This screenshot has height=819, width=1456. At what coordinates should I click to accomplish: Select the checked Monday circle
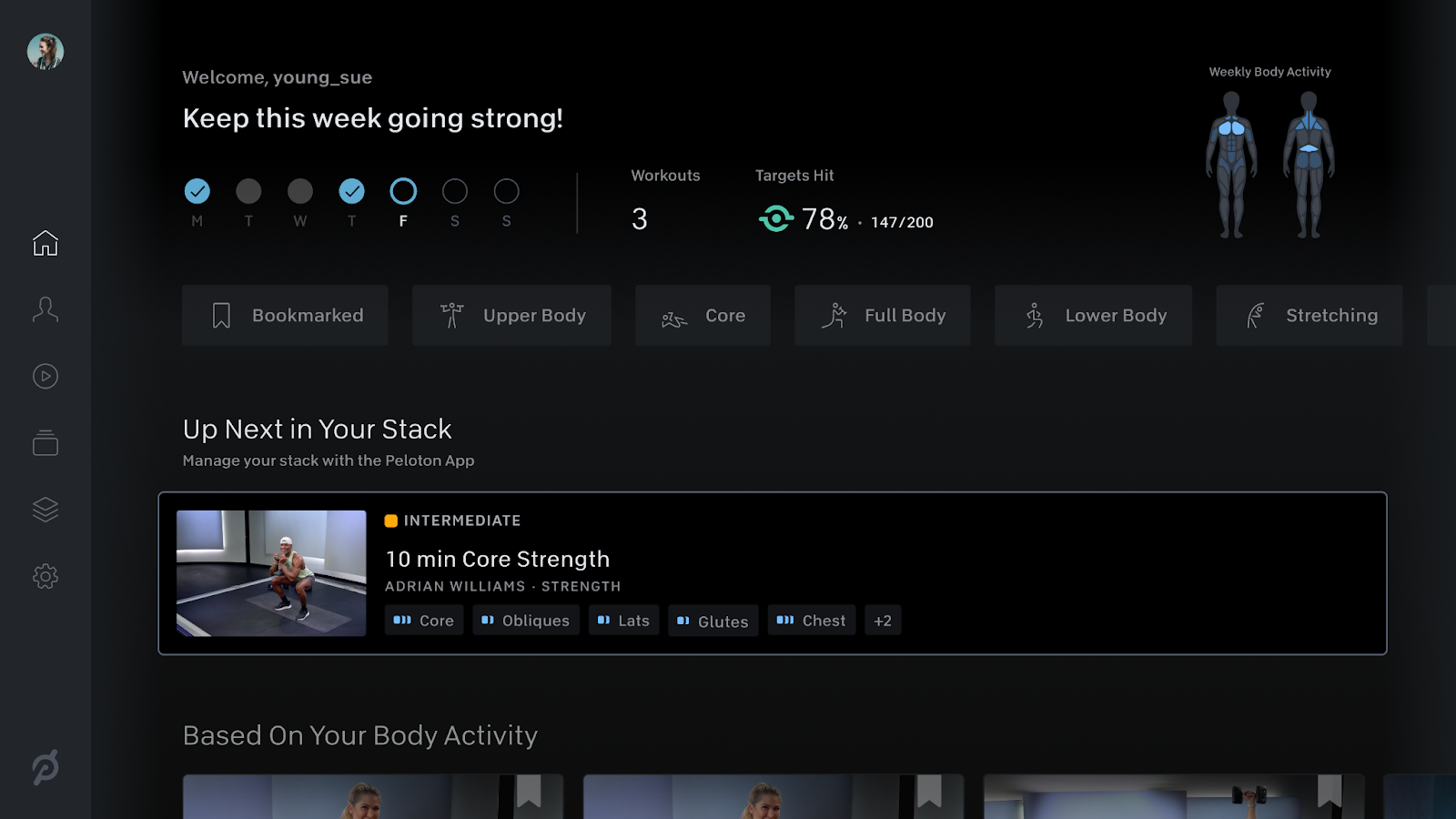click(197, 191)
